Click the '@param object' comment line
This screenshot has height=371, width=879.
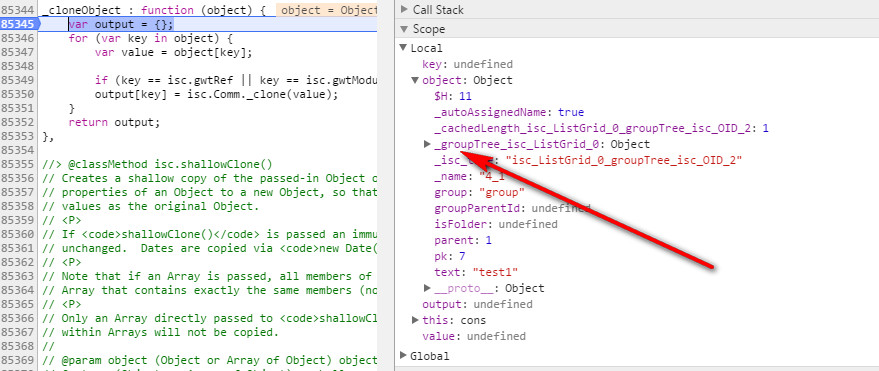point(210,360)
